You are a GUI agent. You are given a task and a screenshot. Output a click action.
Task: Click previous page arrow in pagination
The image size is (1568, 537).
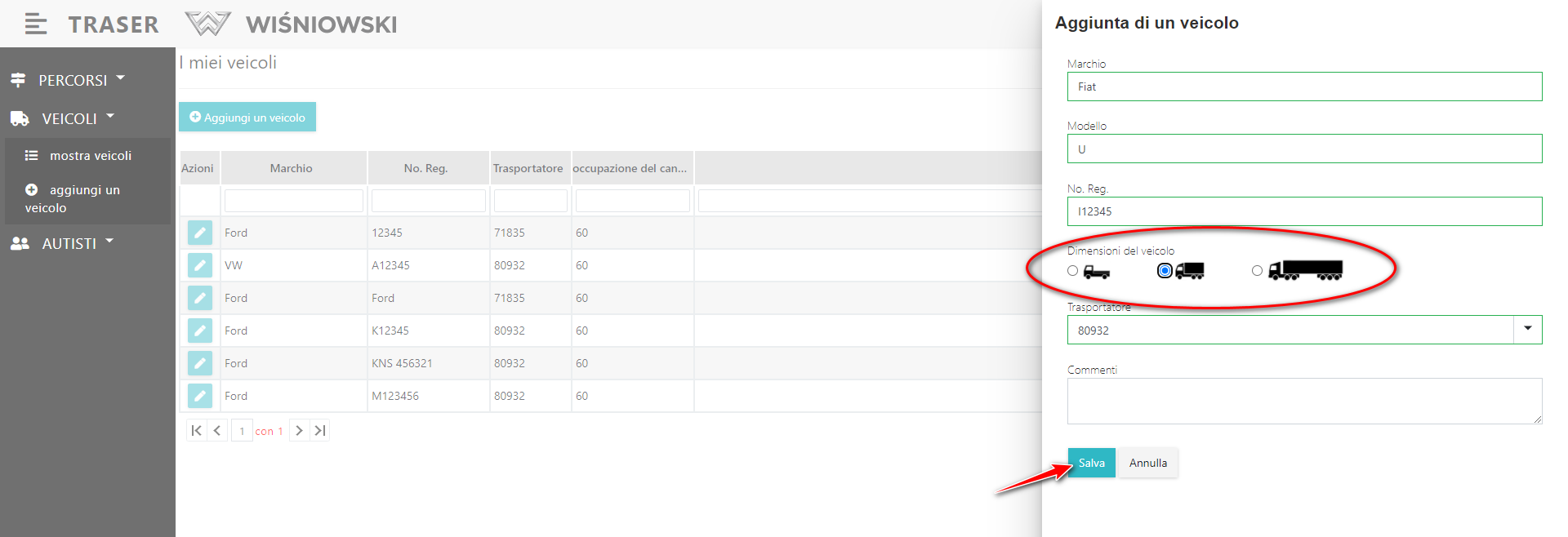pyautogui.click(x=217, y=430)
